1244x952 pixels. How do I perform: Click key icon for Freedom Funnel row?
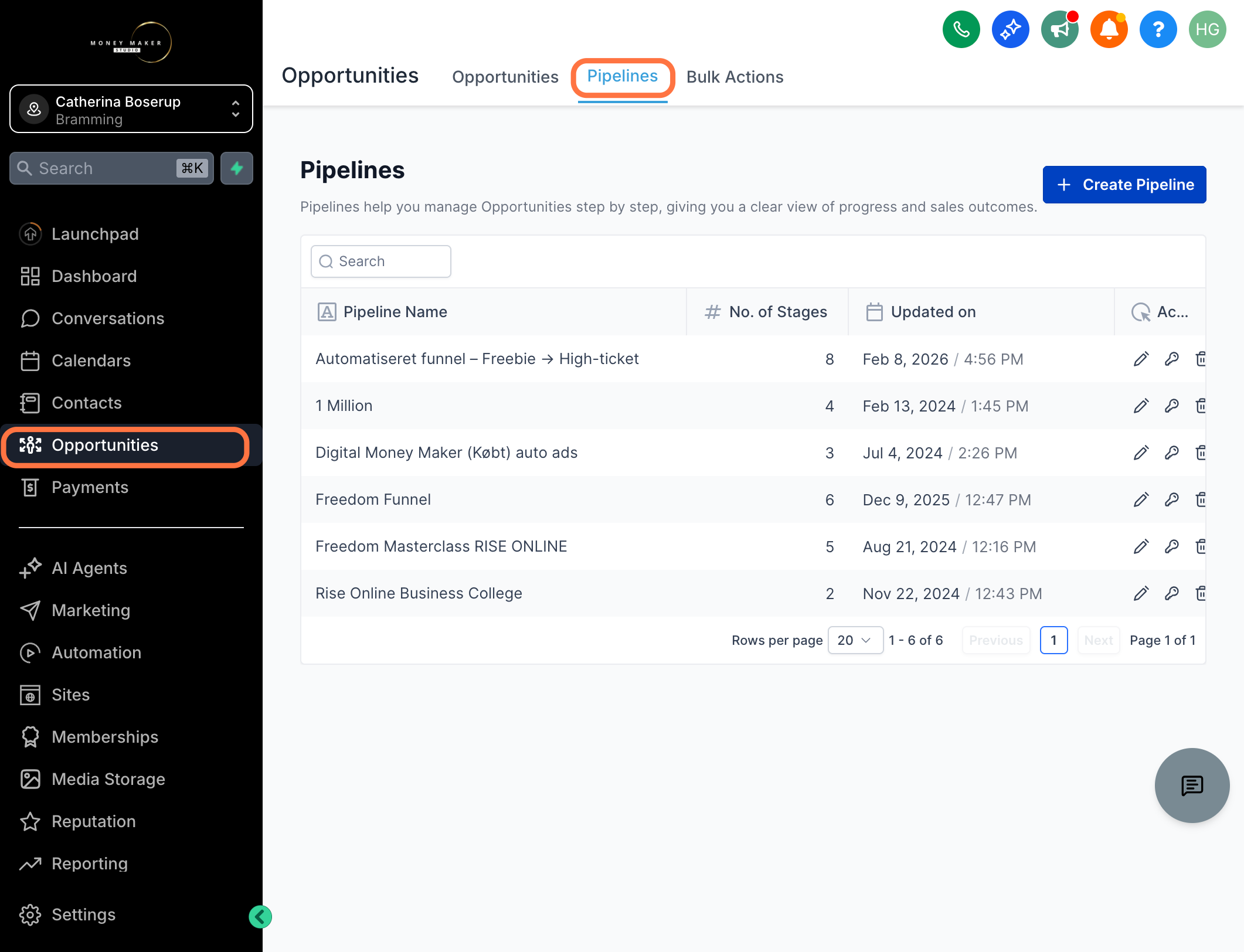[1171, 499]
